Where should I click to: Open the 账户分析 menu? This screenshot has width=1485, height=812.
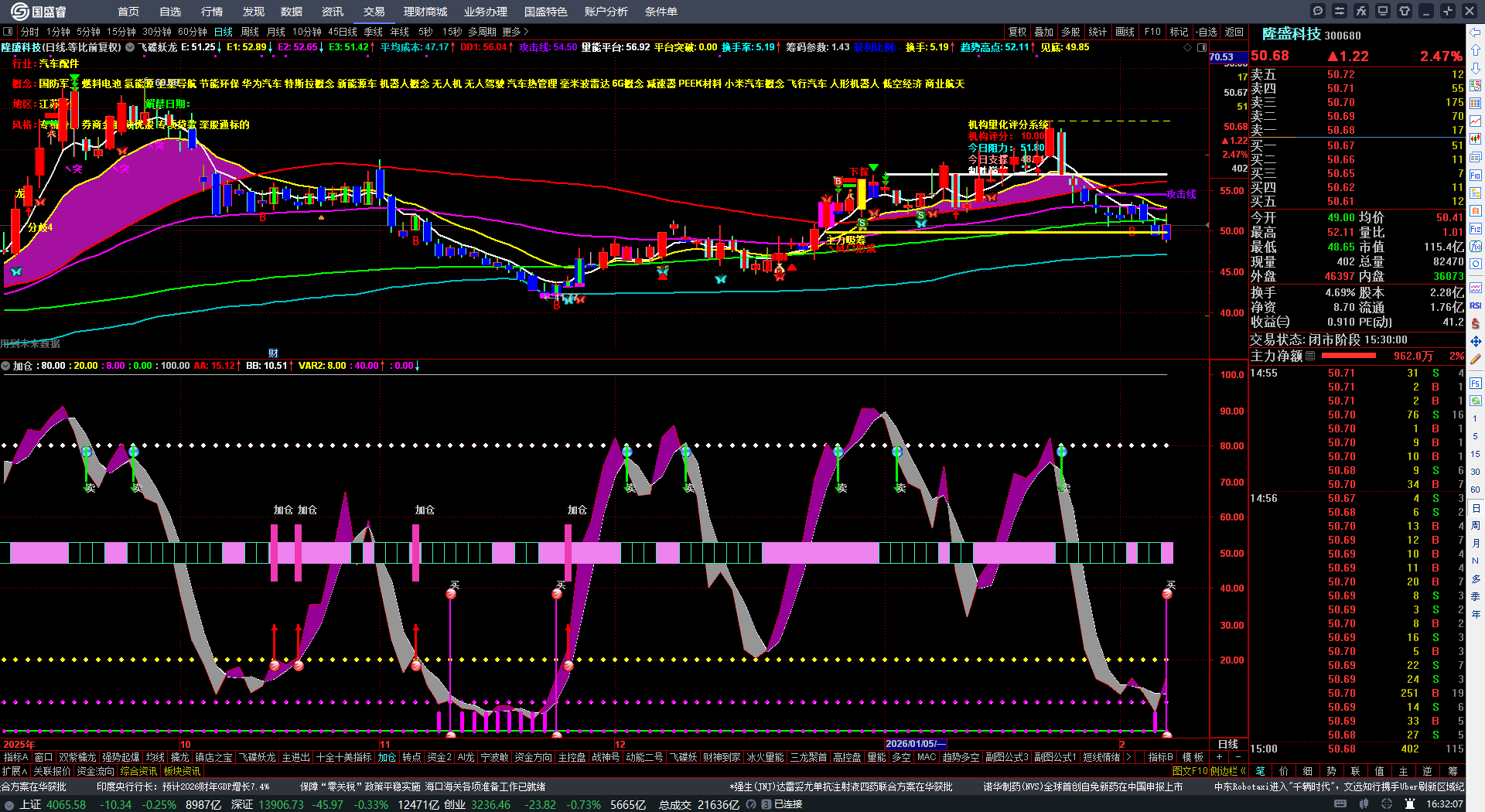click(x=606, y=12)
